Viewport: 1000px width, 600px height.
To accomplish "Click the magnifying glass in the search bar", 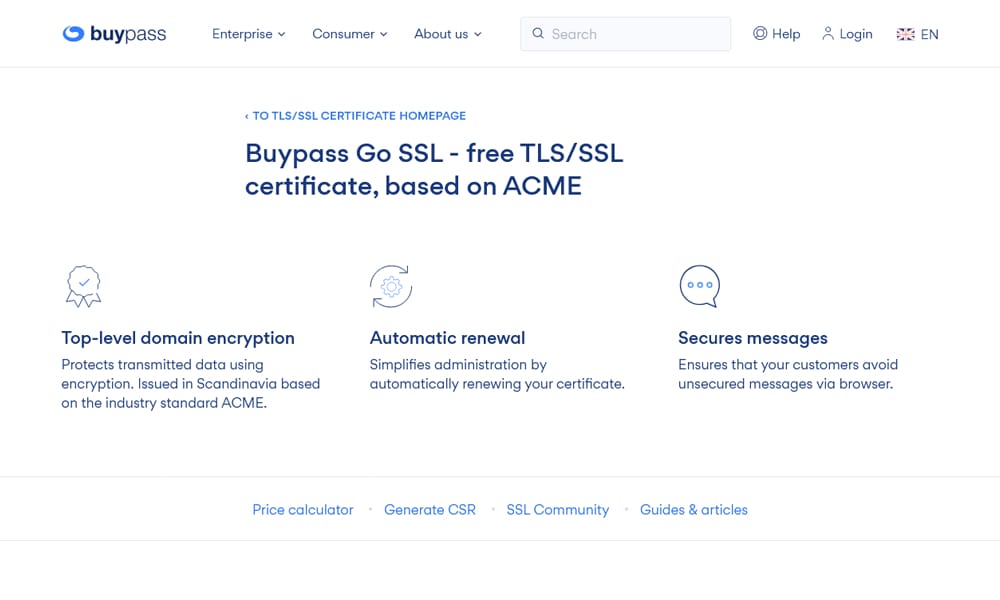I will point(538,33).
